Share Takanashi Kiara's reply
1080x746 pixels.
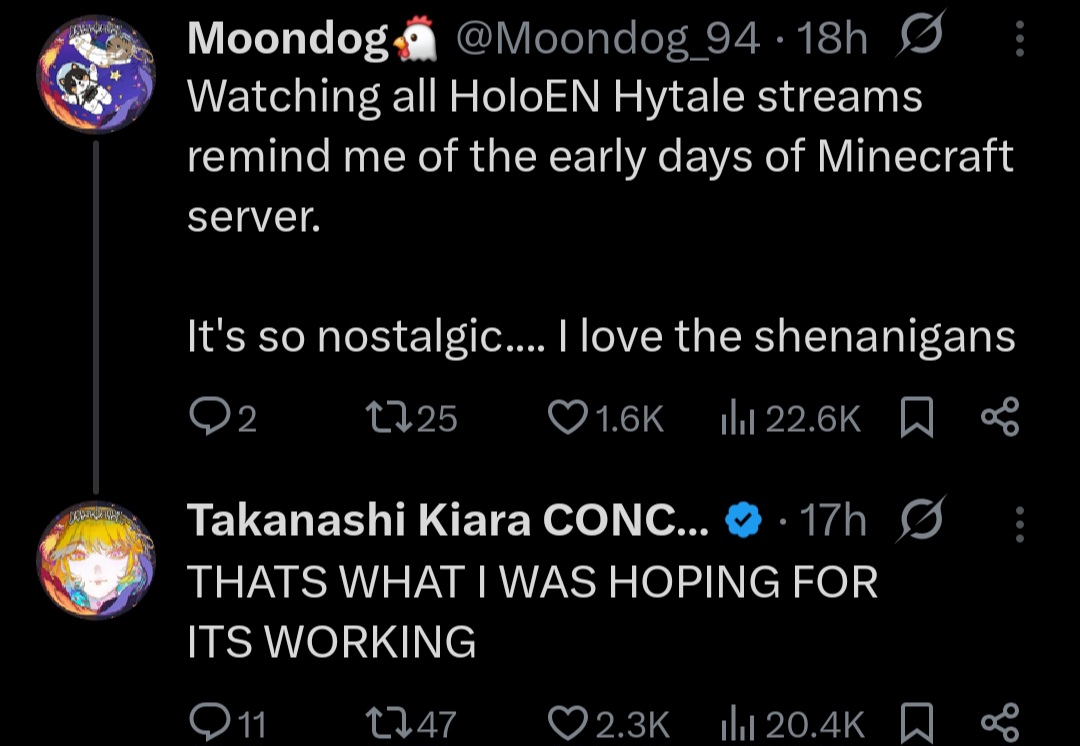pyautogui.click(x=999, y=723)
